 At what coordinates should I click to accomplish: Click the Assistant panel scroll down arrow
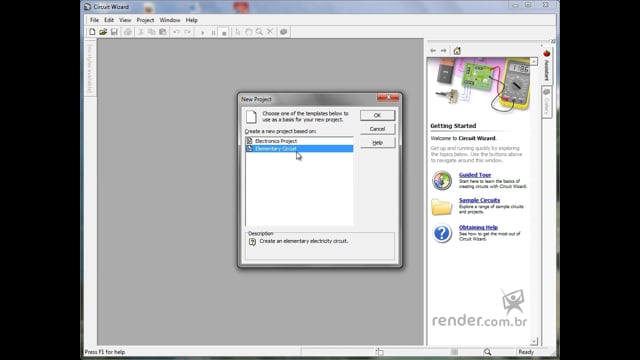coord(534,341)
